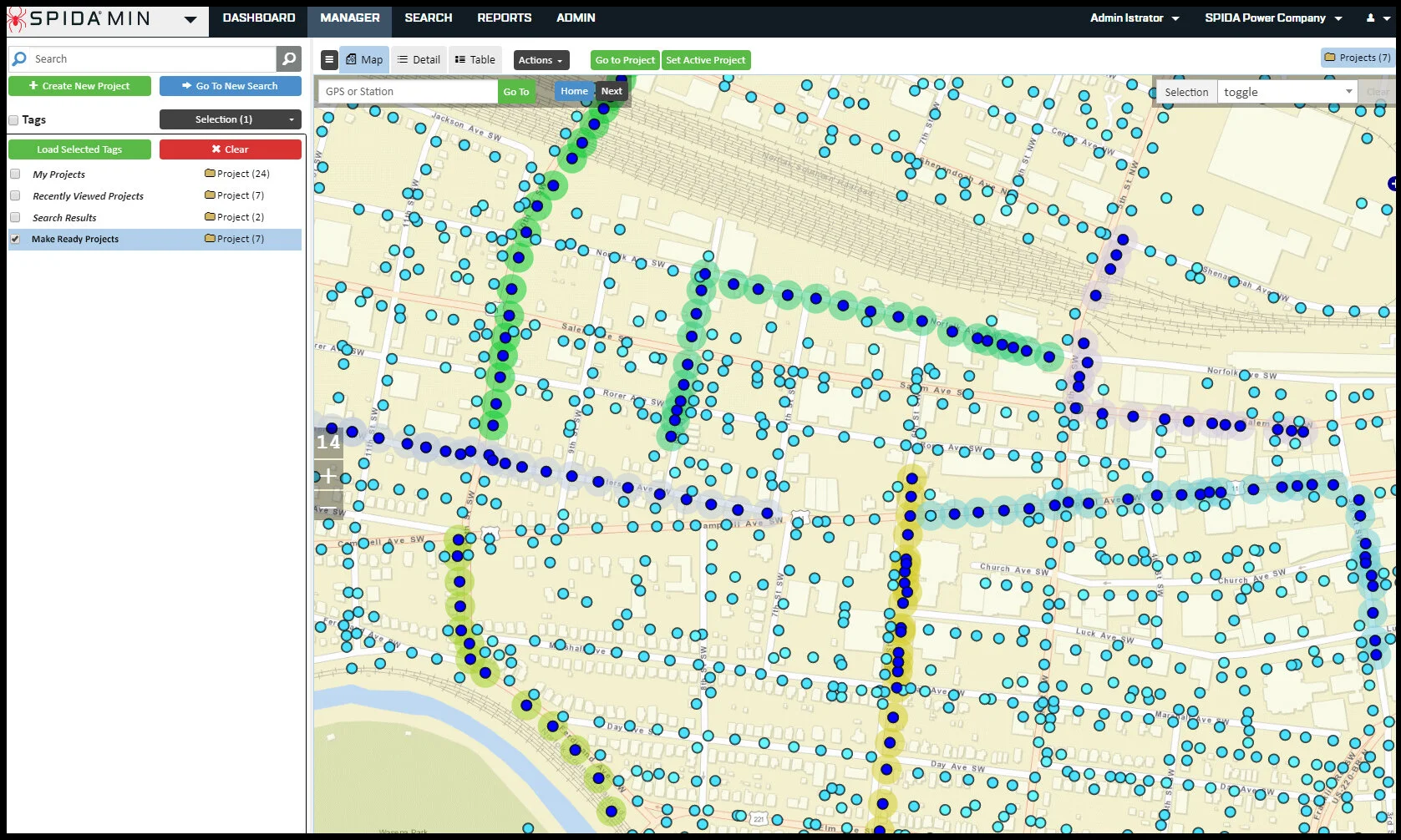
Task: Open Project (24) folder for My Projects
Action: coord(237,174)
